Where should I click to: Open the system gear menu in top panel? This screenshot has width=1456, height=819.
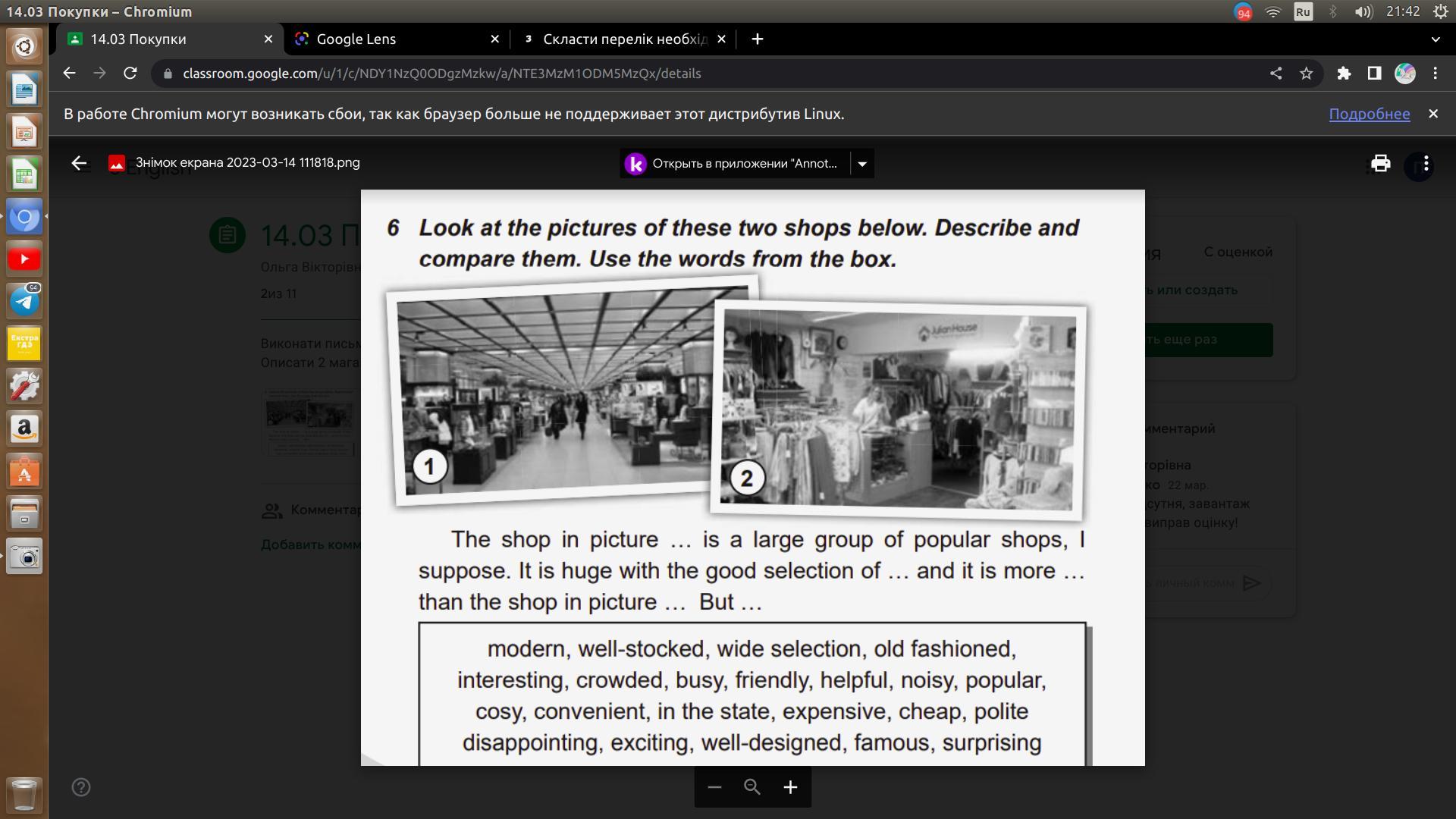(1440, 11)
